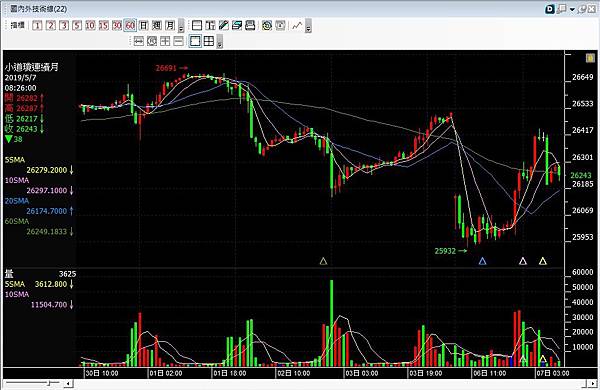Click the stacked layers window icon
This screenshot has width=600, height=390.
237,26
